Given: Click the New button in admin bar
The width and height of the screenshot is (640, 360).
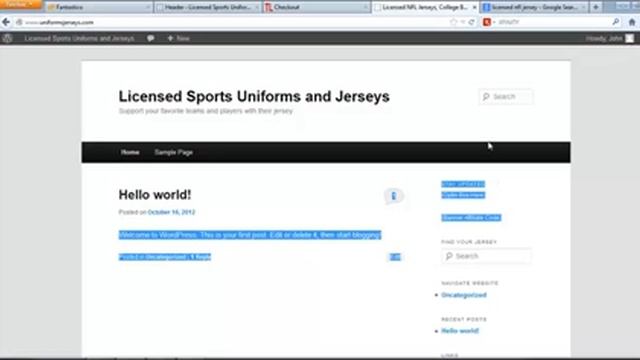Looking at the screenshot, I should (178, 38).
